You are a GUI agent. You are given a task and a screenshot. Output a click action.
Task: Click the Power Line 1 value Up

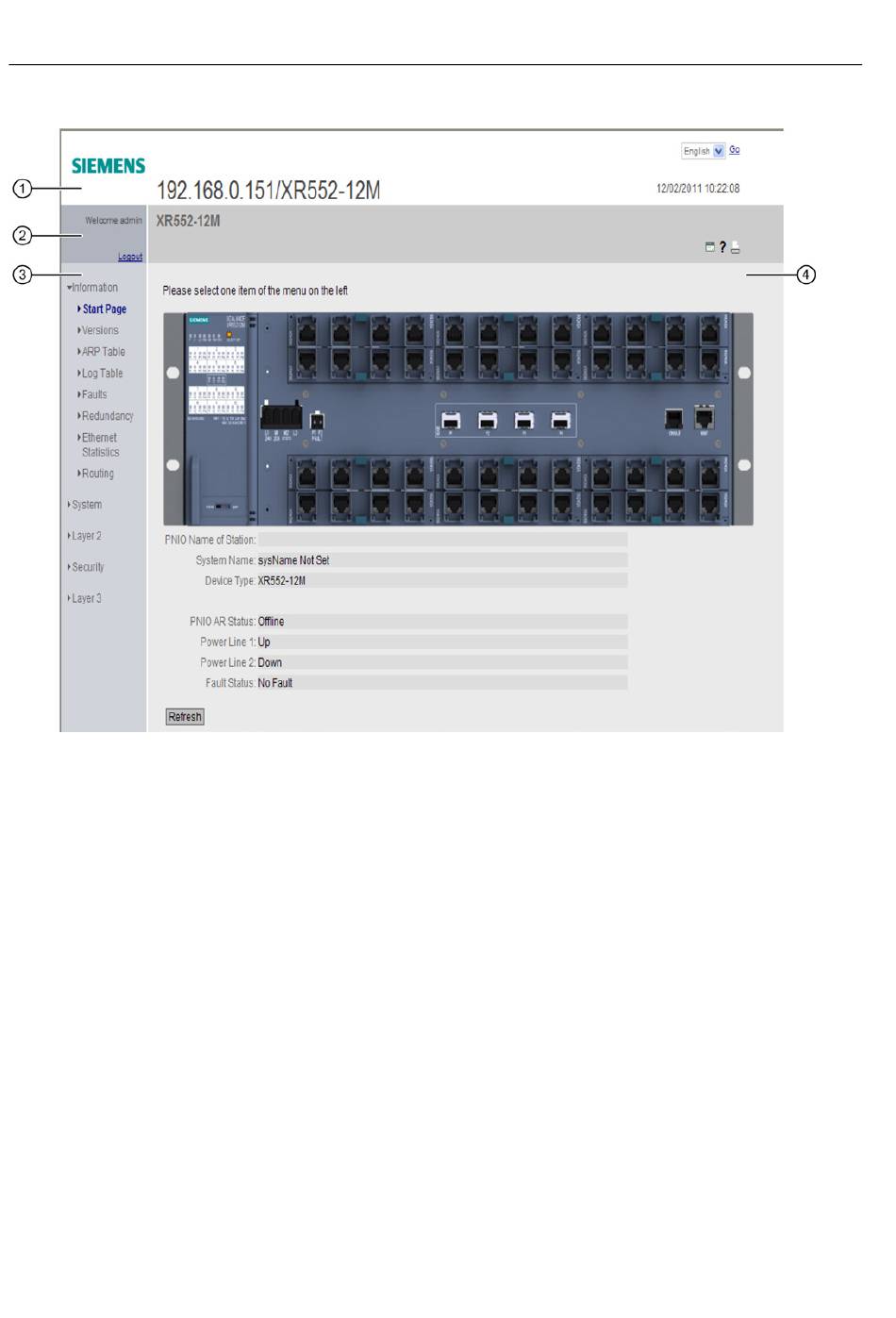coord(264,642)
